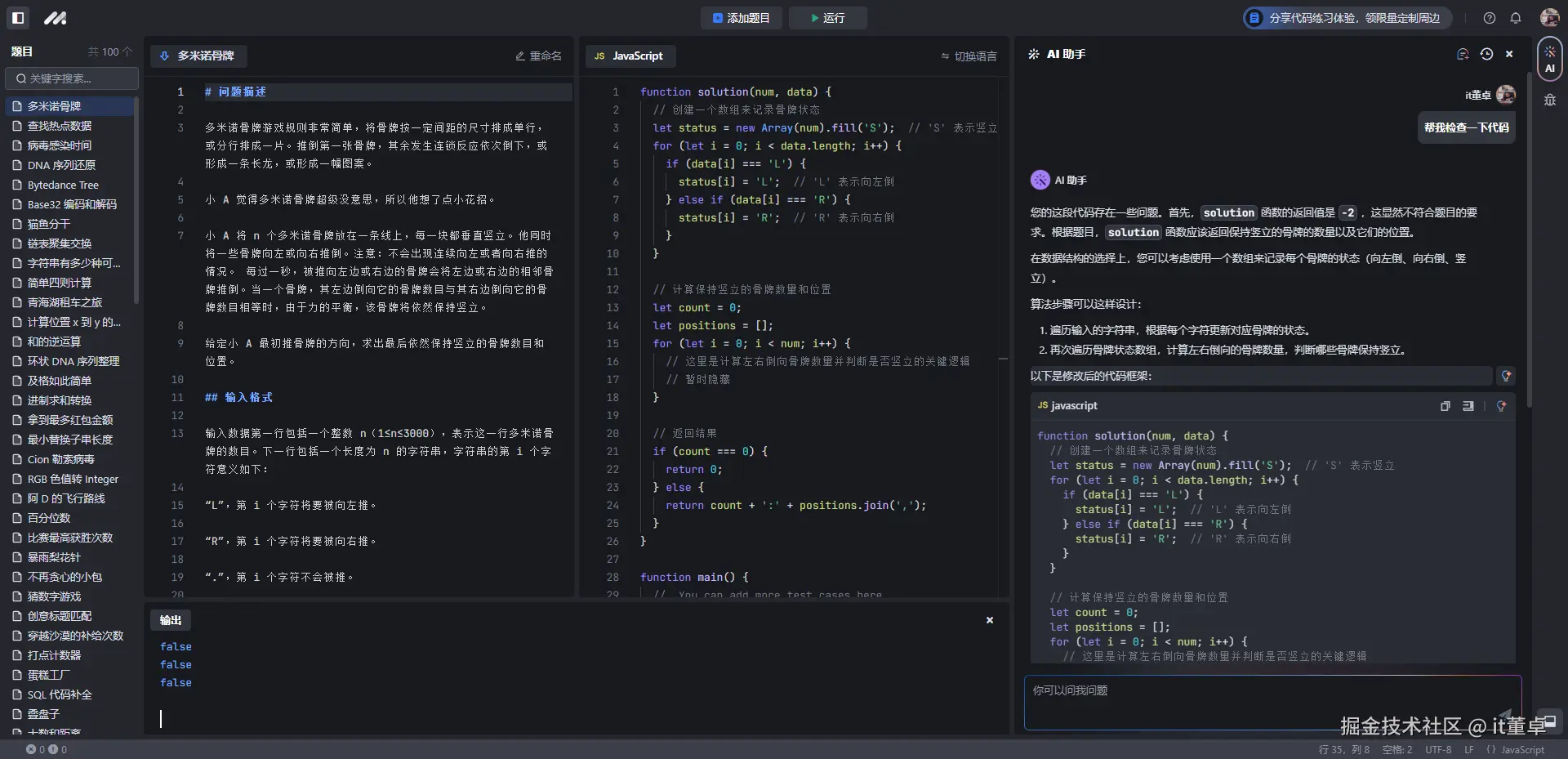The width and height of the screenshot is (1568, 759).
Task: Rename the problem via 重命名
Action: (537, 56)
